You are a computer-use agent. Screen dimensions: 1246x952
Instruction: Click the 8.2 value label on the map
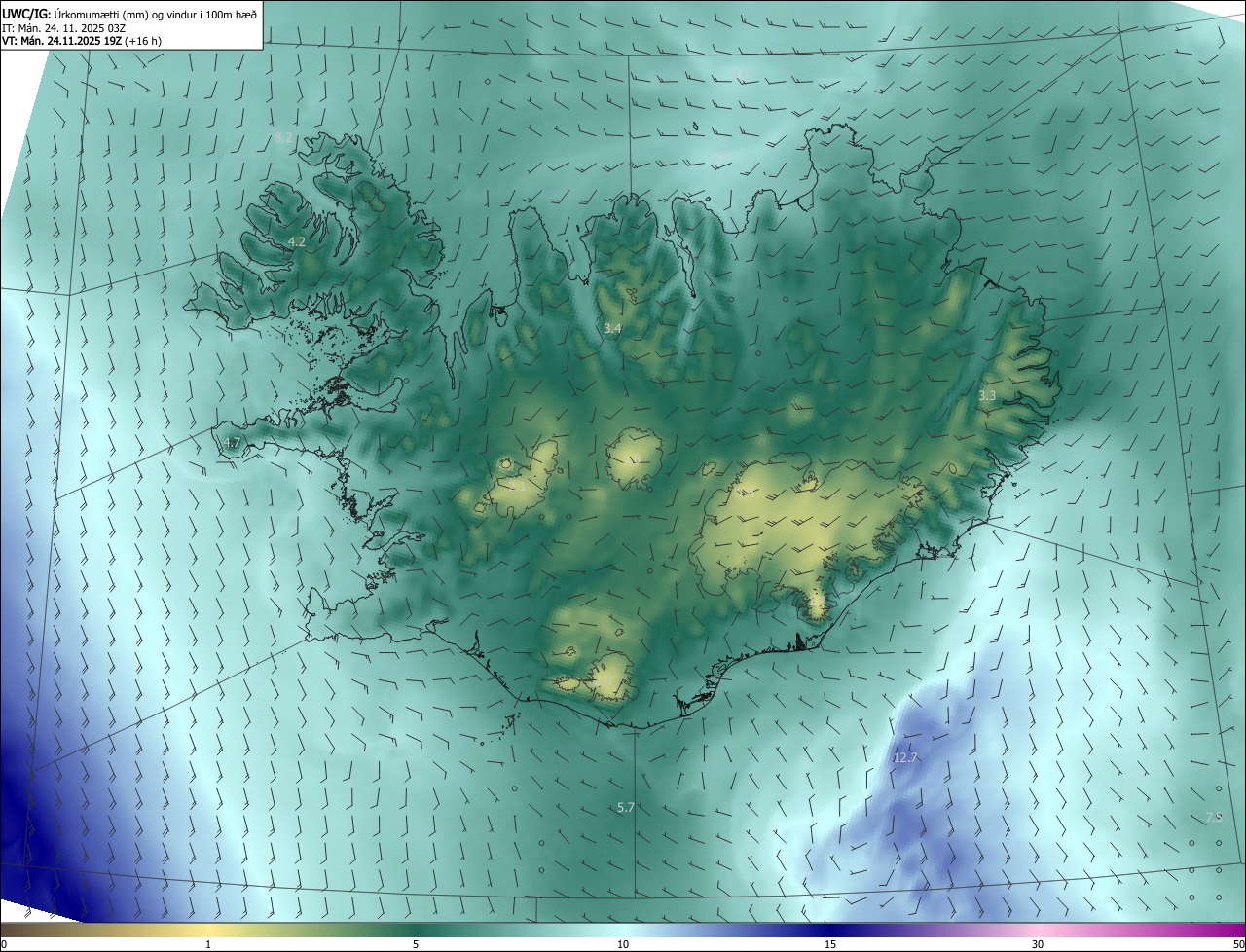pos(283,138)
